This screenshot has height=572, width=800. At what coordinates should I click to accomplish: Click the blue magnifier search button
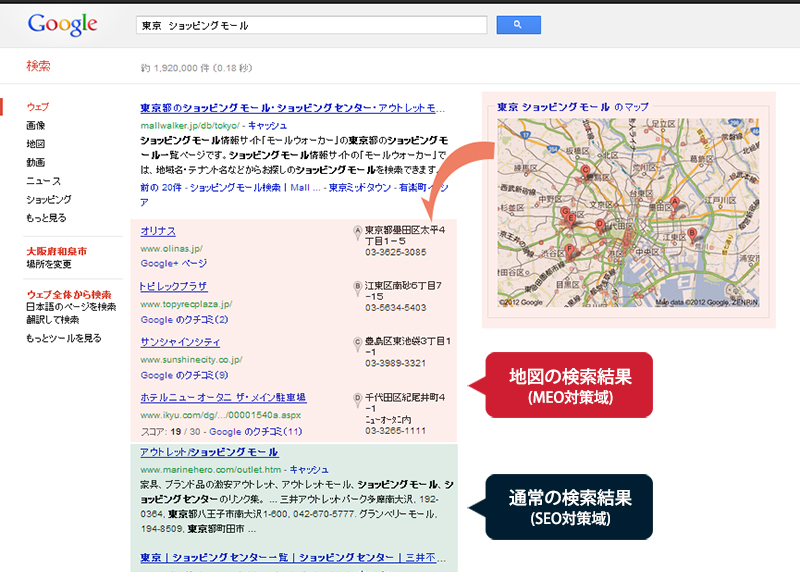click(518, 24)
